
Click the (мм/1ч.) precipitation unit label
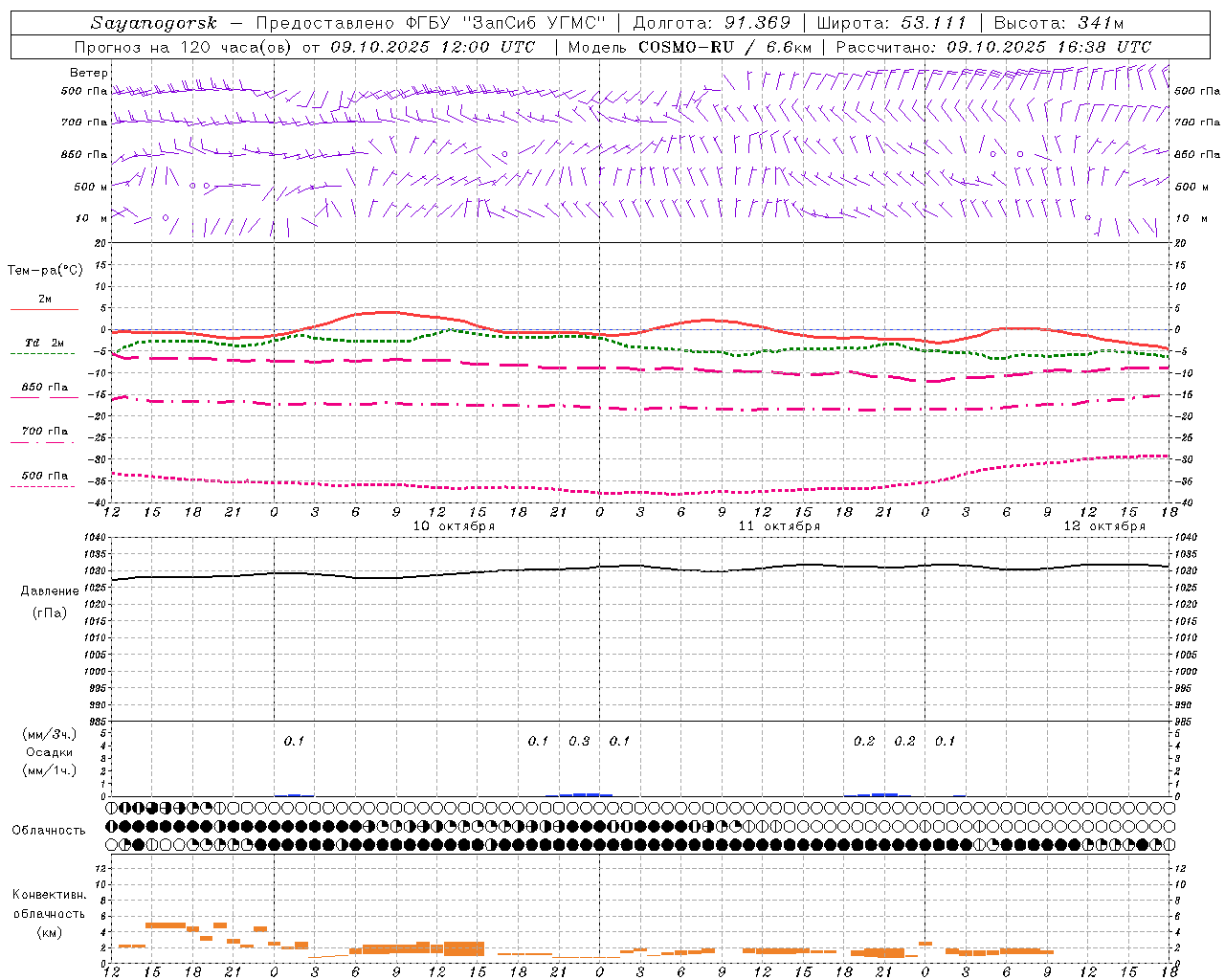pyautogui.click(x=50, y=770)
